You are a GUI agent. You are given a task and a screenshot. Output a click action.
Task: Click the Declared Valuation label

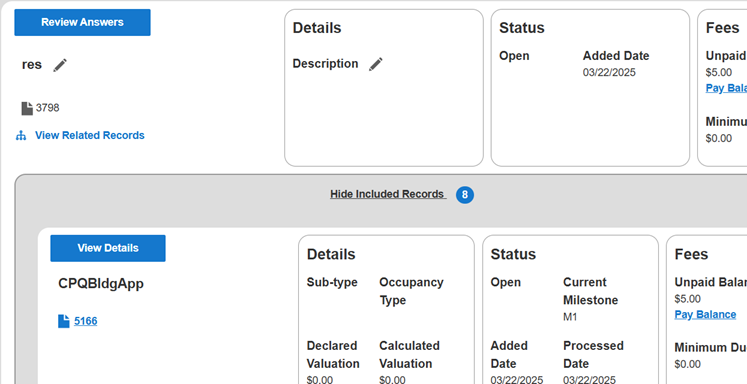pos(333,354)
